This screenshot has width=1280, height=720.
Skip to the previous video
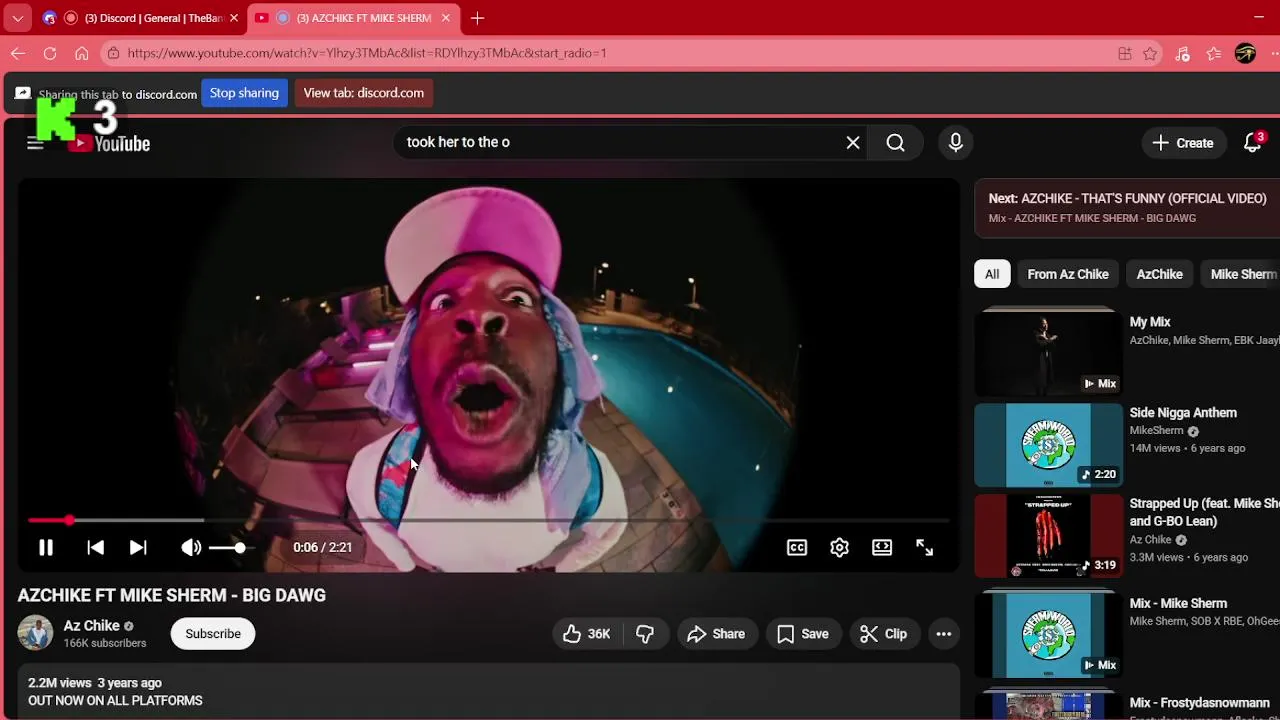95,547
